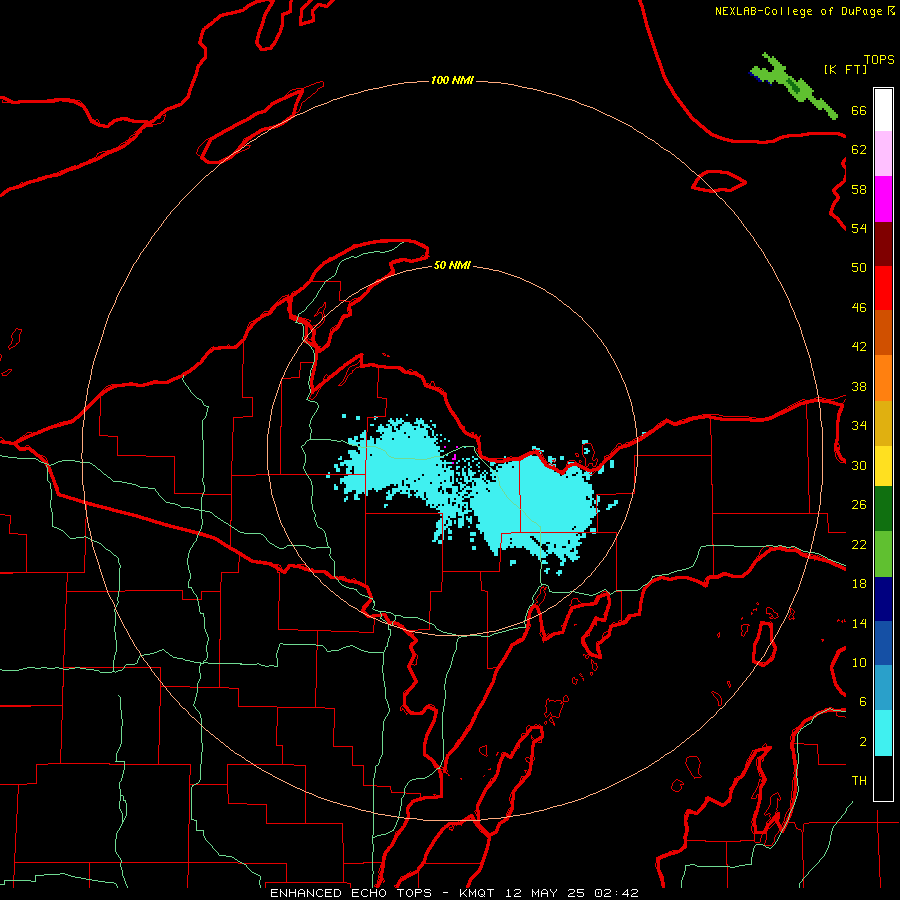The width and height of the screenshot is (900, 900).
Task: Click the bright red 46-50K ft legend swatch
Action: (883, 288)
